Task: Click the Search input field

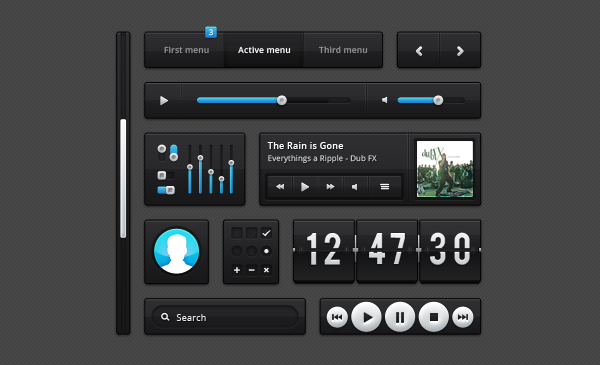Action: [225, 317]
